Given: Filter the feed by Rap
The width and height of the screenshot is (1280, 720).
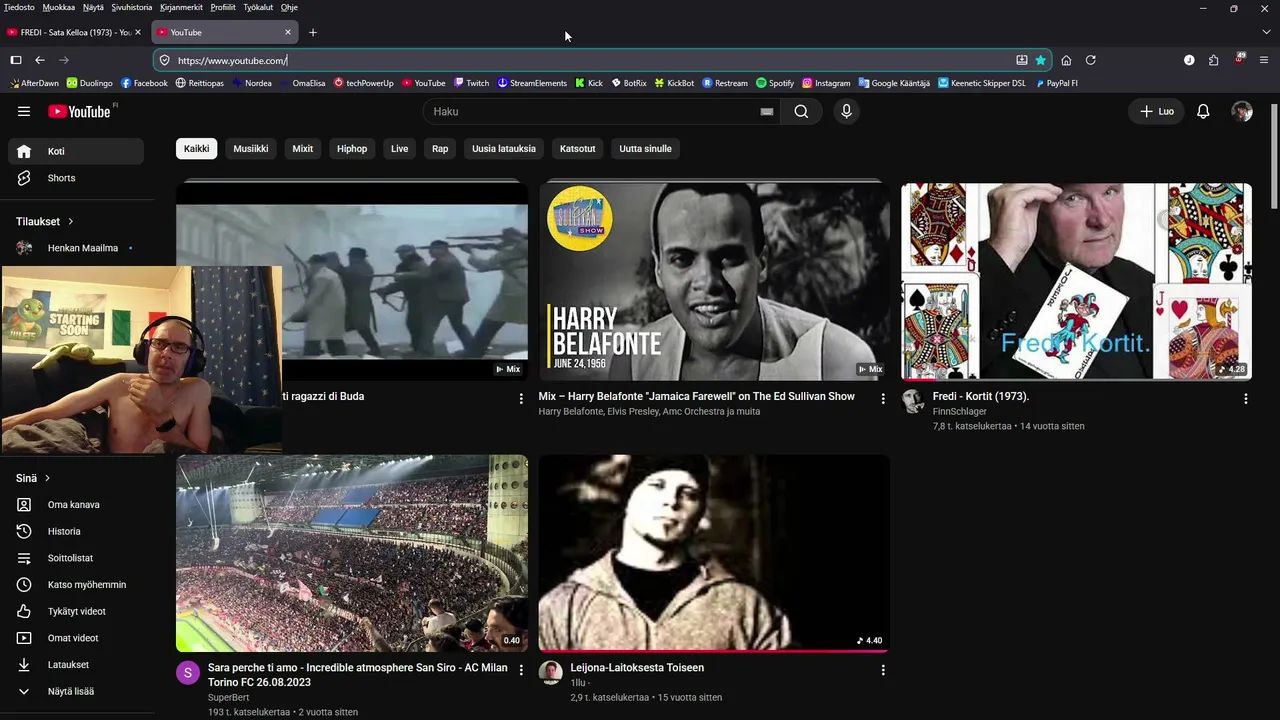Looking at the screenshot, I should pyautogui.click(x=440, y=148).
